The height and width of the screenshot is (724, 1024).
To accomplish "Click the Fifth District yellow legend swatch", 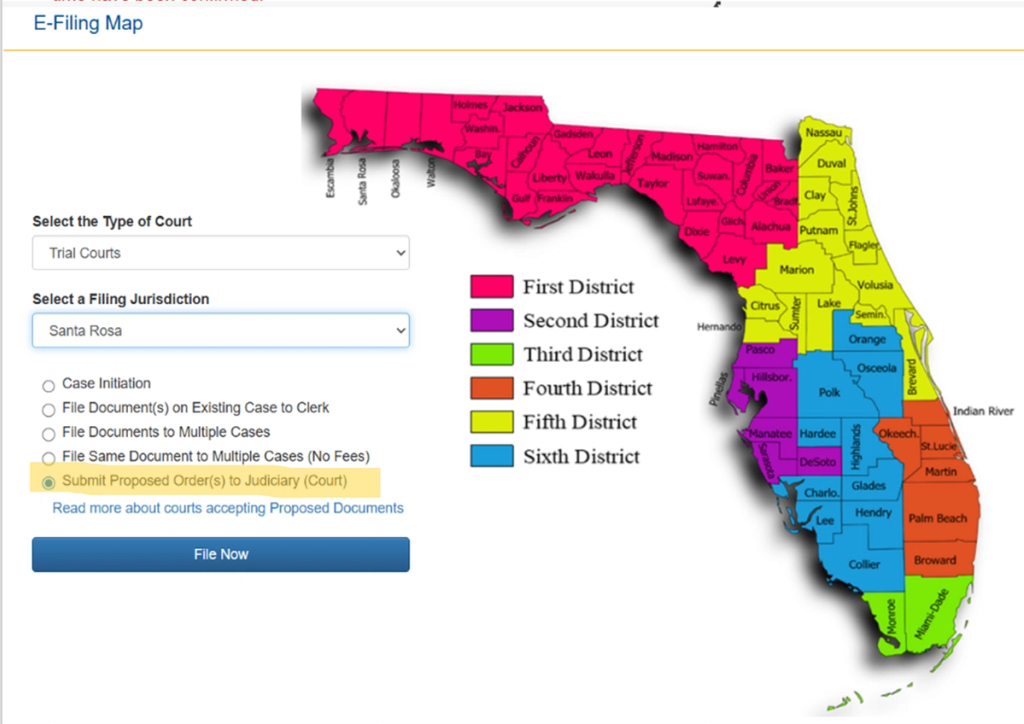I will [492, 422].
